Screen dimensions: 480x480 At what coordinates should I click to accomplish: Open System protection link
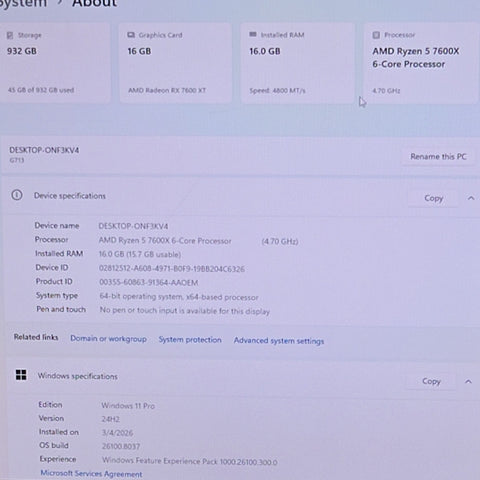(190, 340)
